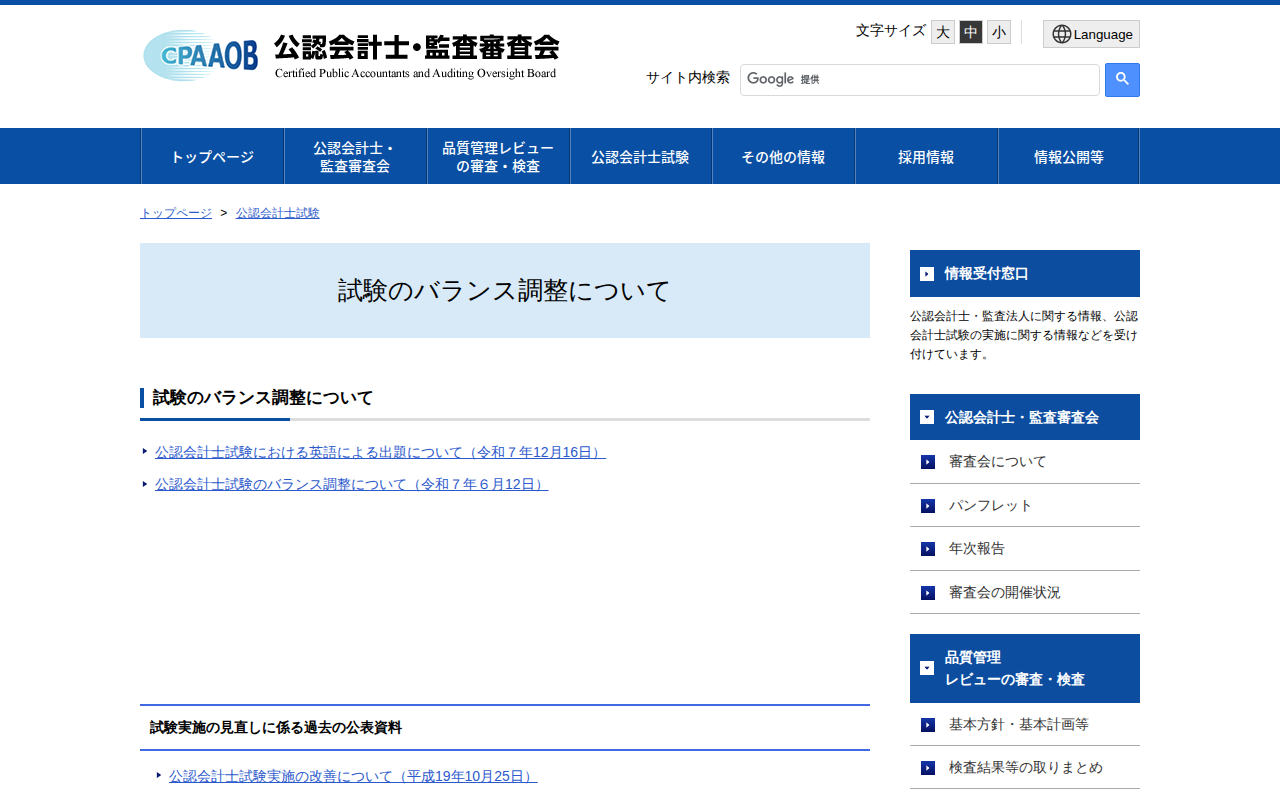
Task: Open 品質管理レビューの審査・検査 nav item
Action: (x=498, y=156)
